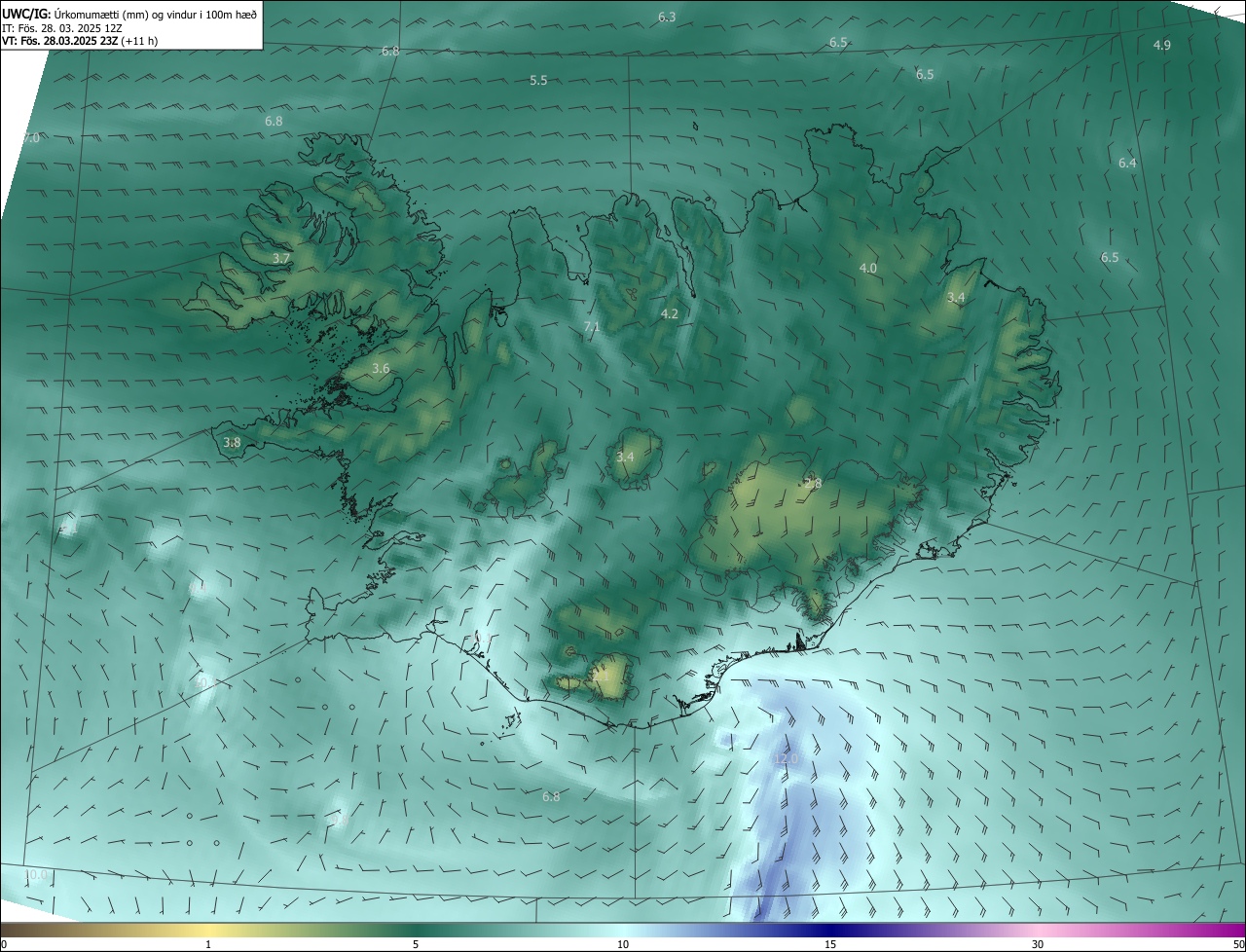The width and height of the screenshot is (1246, 952).
Task: Click the '4.9' value label
Action: tap(1162, 46)
